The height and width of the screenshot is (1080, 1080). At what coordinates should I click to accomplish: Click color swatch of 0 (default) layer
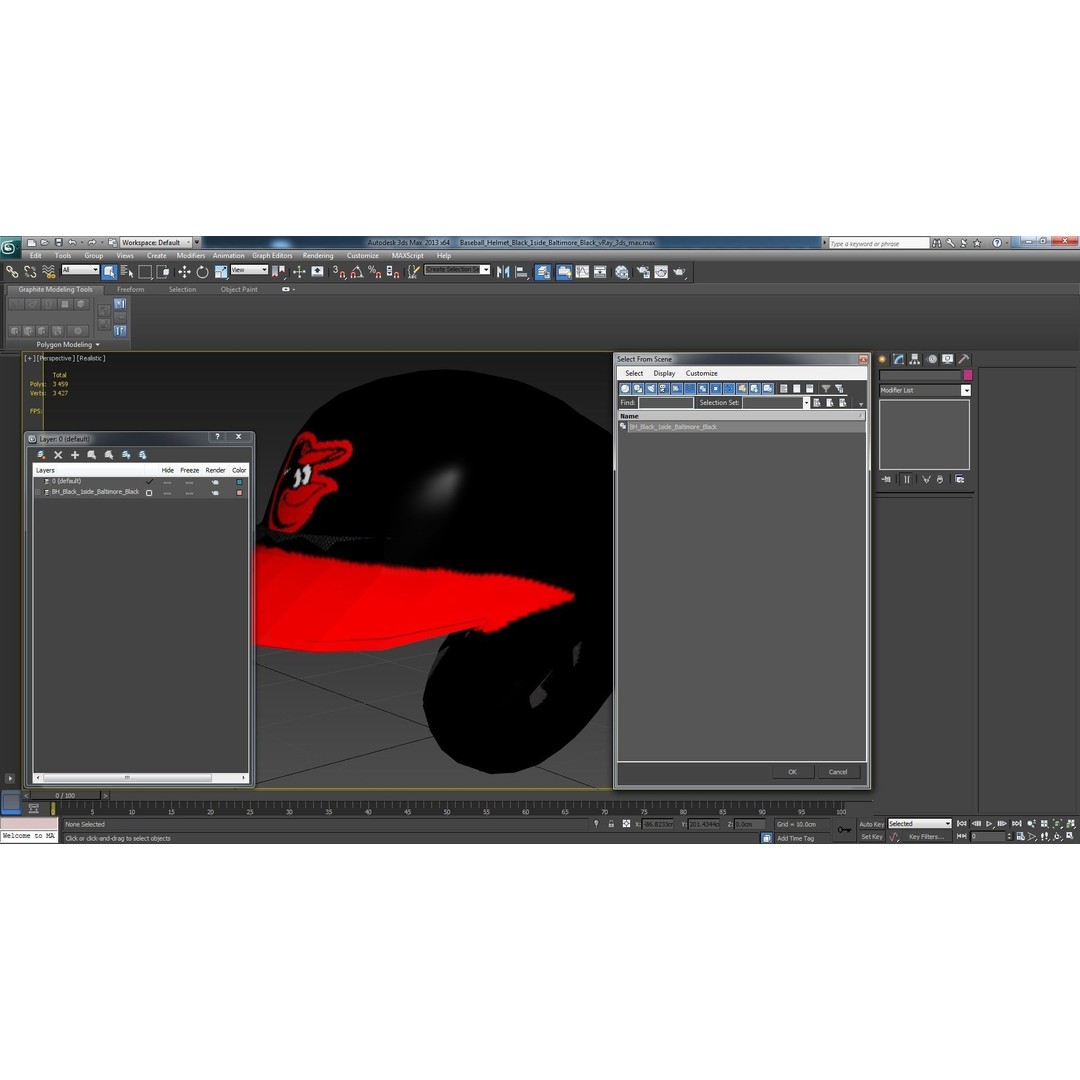239,481
